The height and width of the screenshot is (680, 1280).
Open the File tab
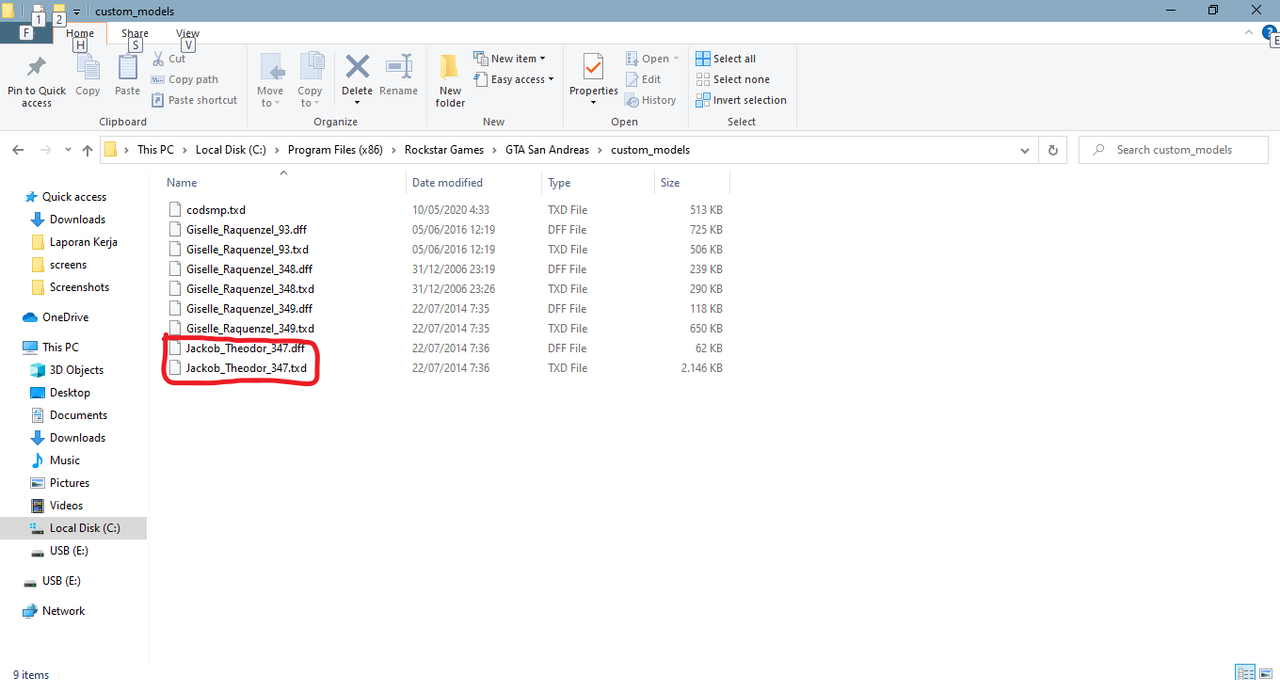click(x=26, y=33)
